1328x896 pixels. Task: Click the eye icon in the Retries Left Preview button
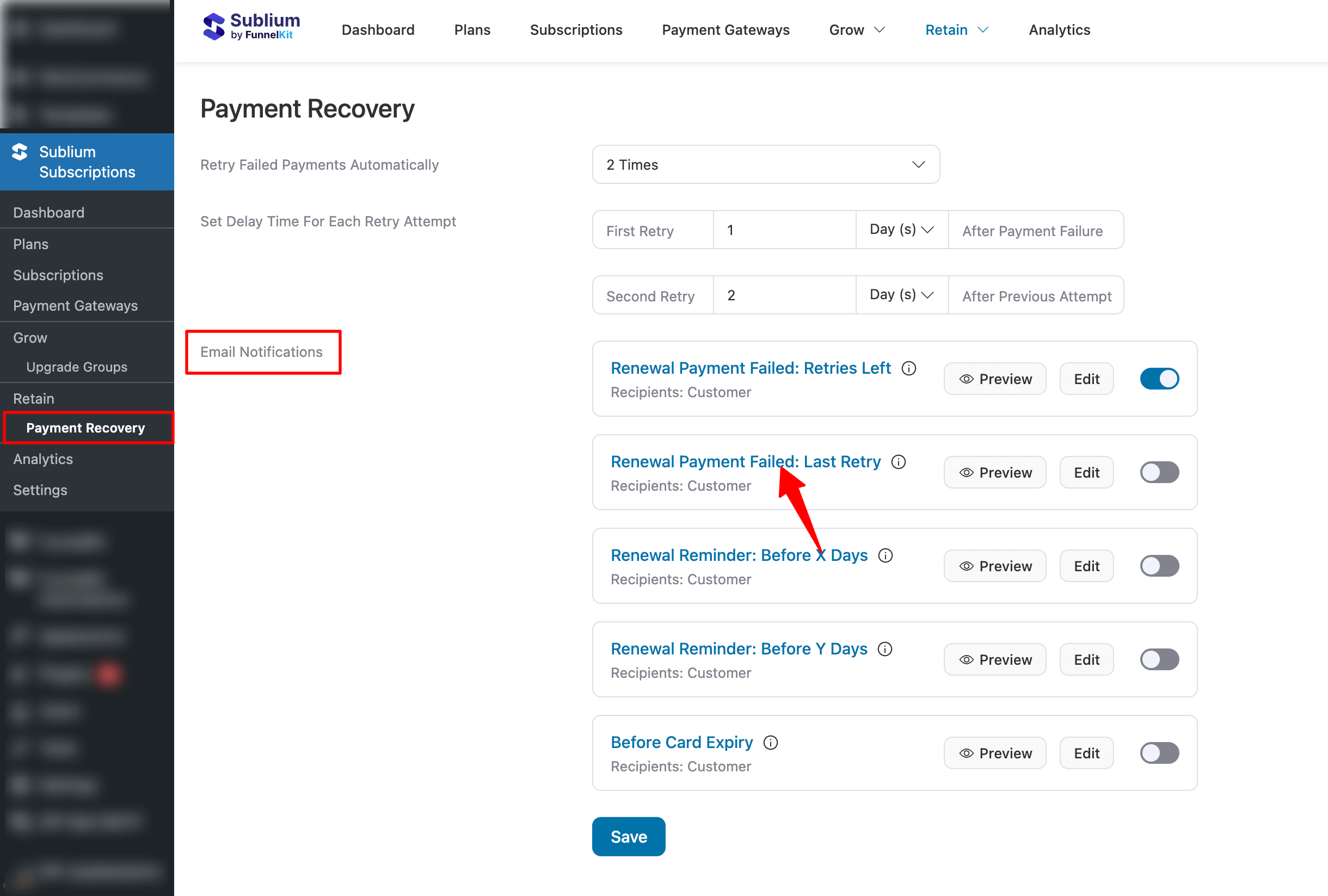(966, 379)
